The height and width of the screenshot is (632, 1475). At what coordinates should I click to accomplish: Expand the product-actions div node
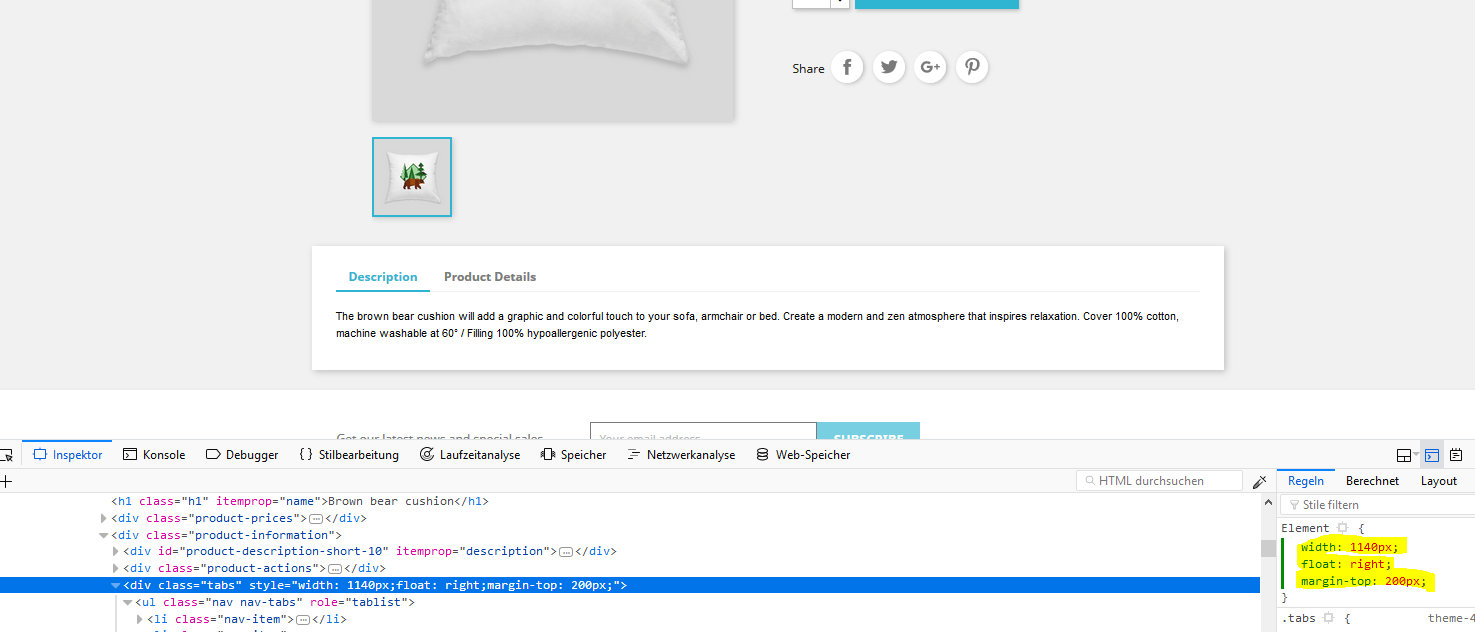click(116, 568)
